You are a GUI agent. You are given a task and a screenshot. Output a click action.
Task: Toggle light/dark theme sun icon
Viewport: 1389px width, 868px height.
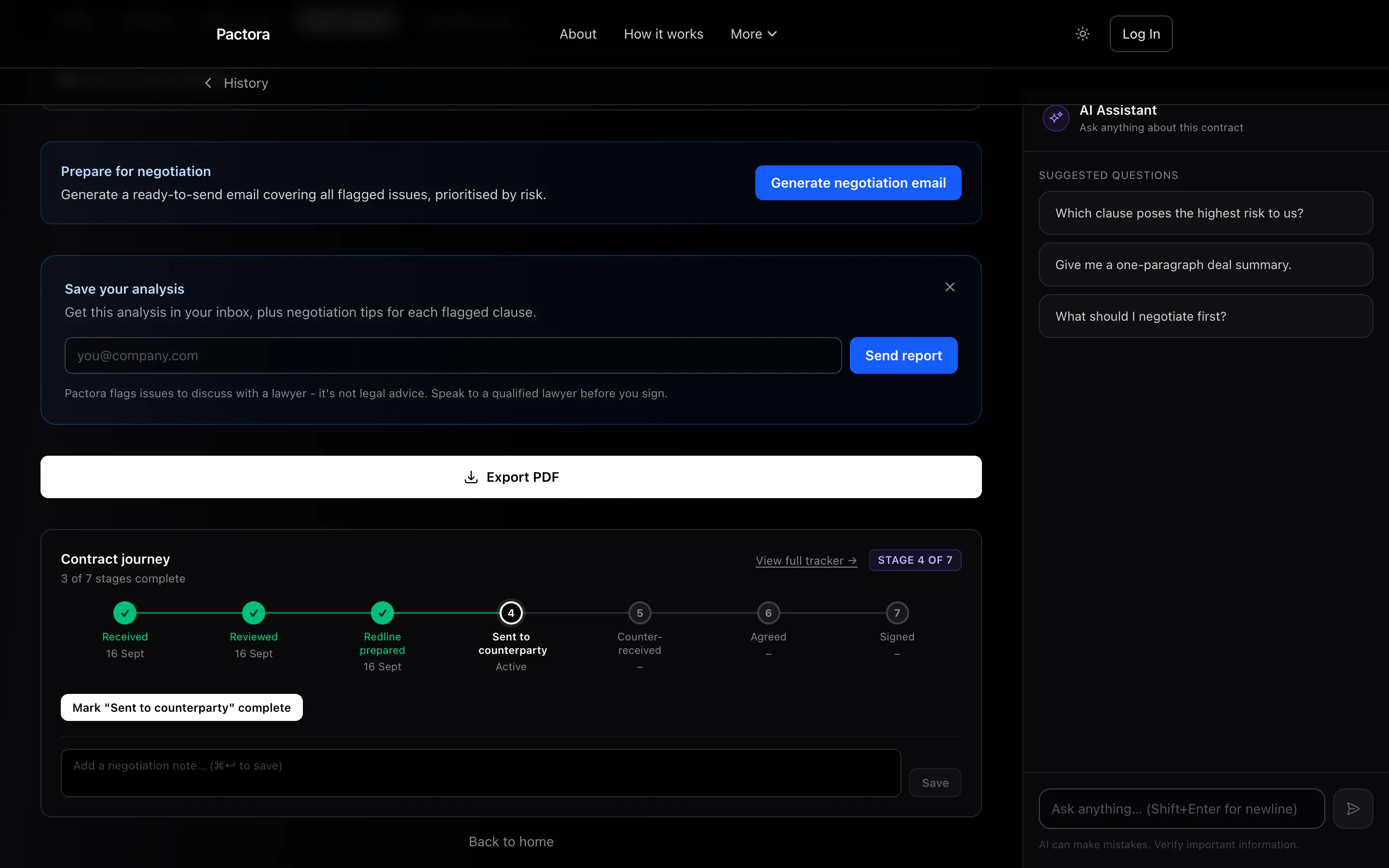[x=1082, y=34]
